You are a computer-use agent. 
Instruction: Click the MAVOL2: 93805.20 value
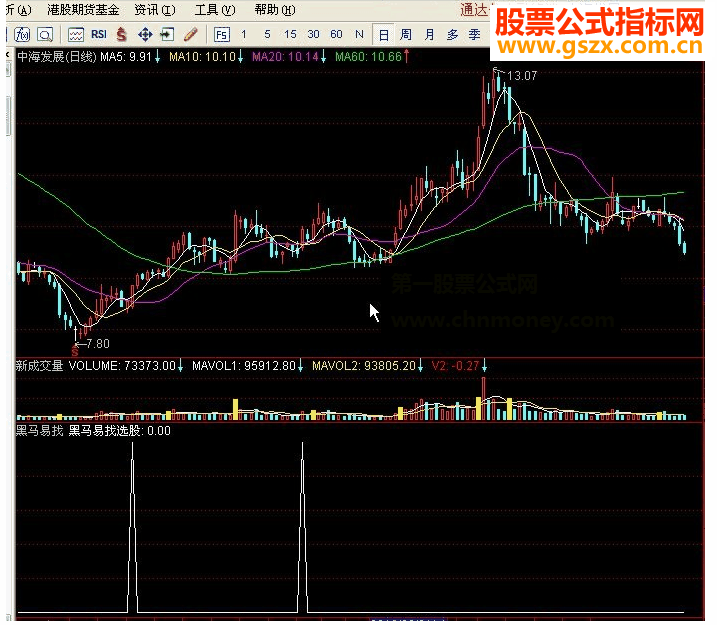364,366
